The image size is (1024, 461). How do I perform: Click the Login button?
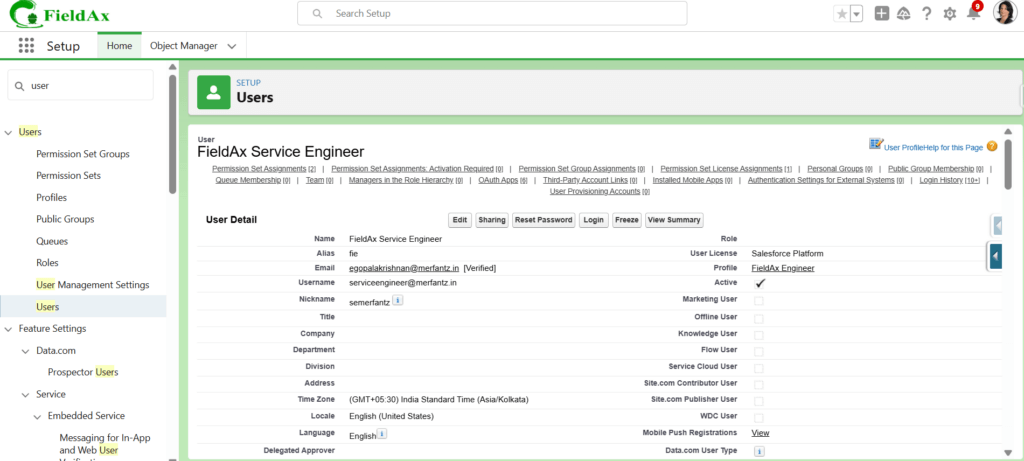[x=594, y=220]
